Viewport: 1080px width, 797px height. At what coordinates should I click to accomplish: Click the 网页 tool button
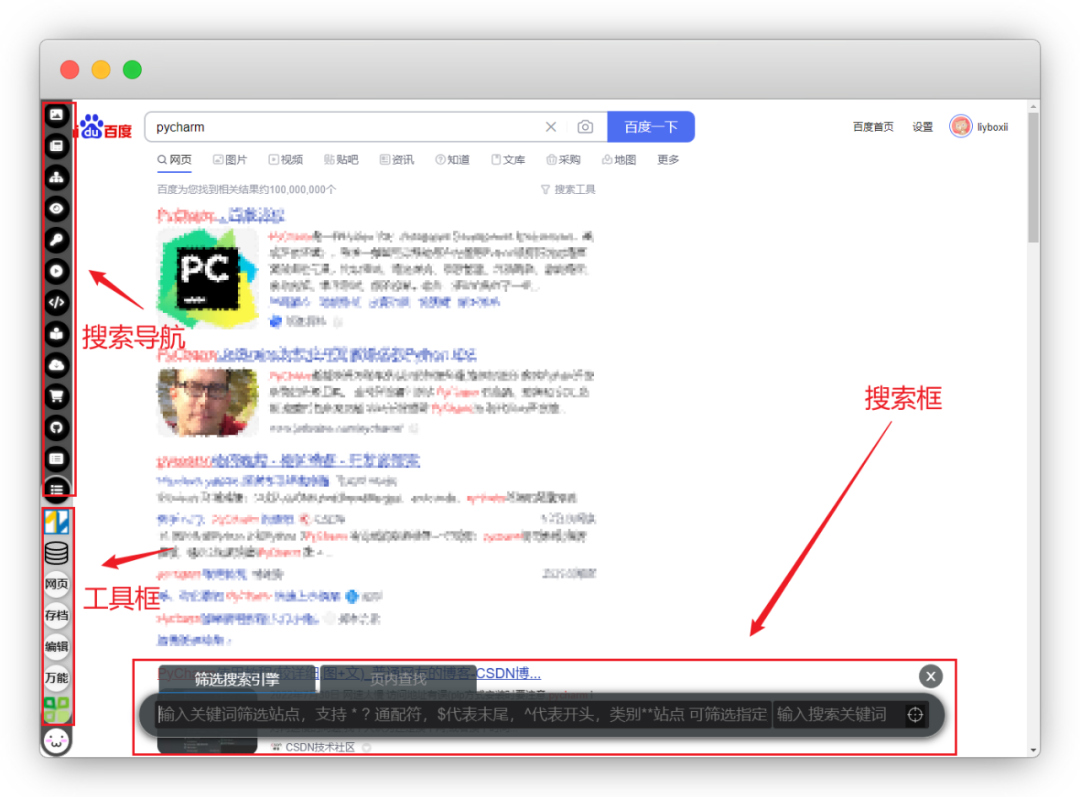tap(56, 584)
